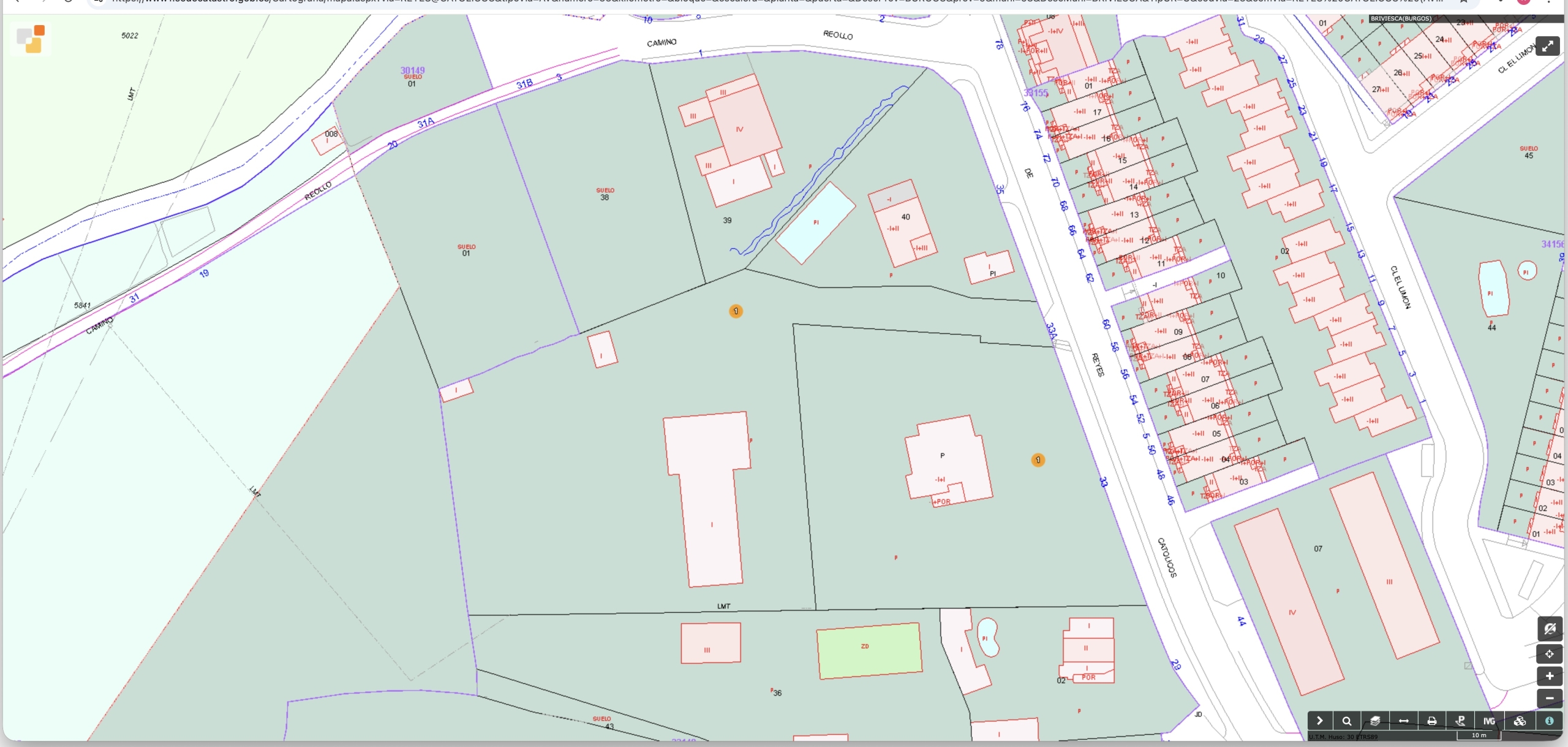Image resolution: width=1568 pixels, height=747 pixels.
Task: Click the orange marker near building P
Action: (x=1038, y=460)
